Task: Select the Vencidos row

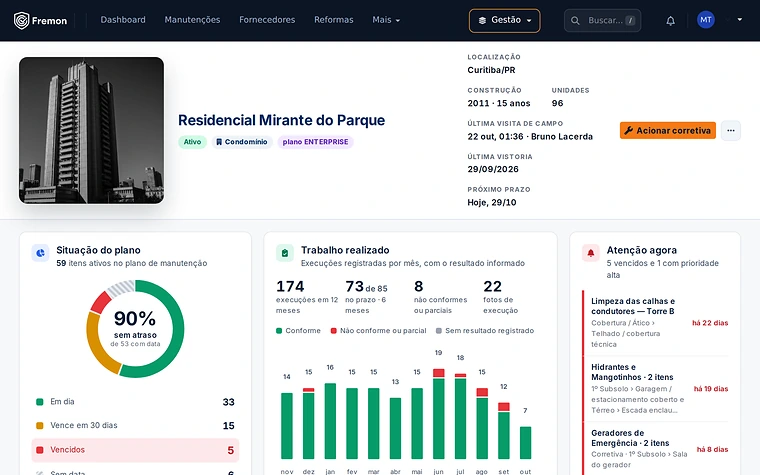Action: pos(135,450)
